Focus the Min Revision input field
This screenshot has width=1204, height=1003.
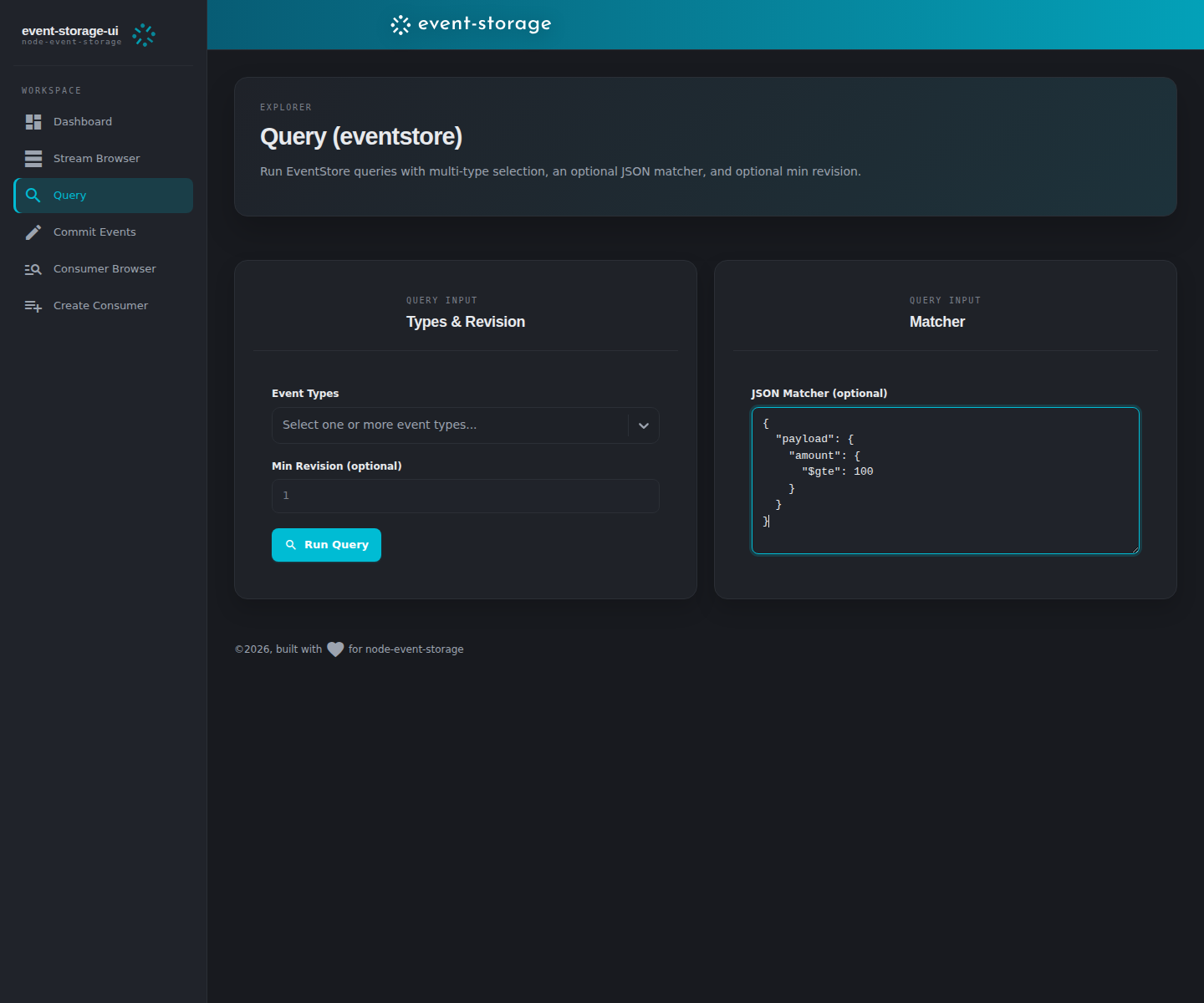click(466, 496)
